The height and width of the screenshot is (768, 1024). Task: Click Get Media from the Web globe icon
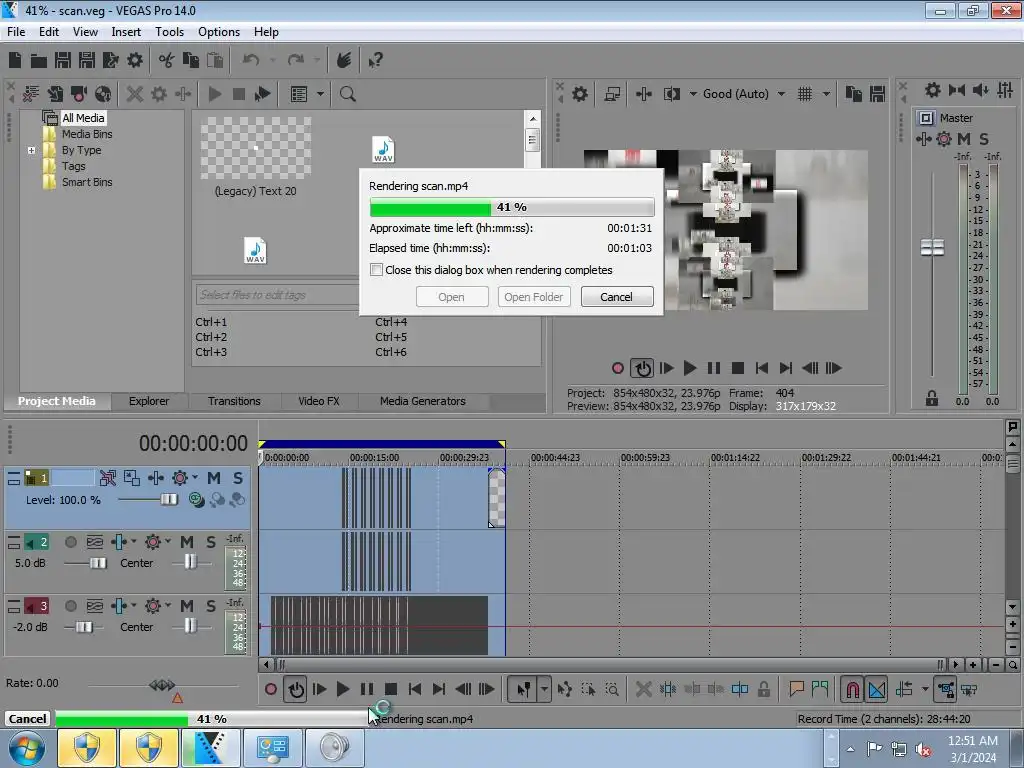[x=103, y=94]
